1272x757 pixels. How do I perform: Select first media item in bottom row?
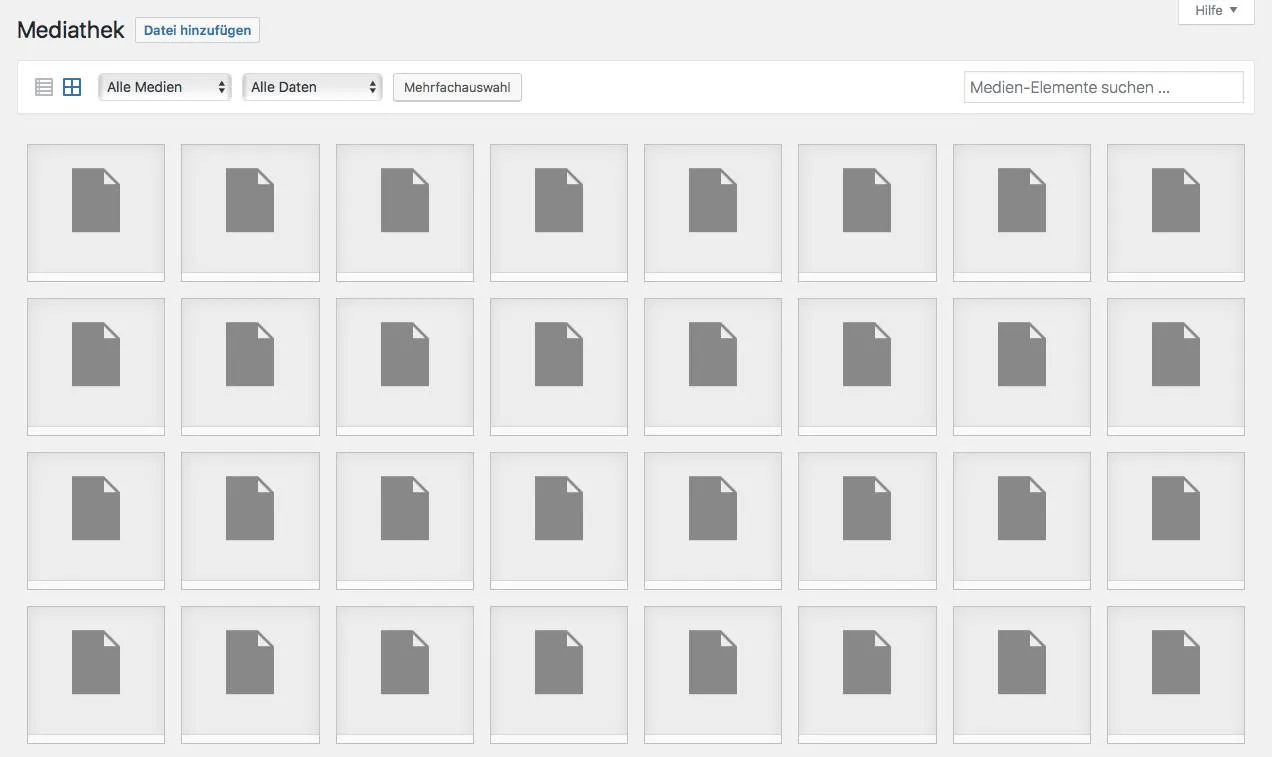point(96,675)
